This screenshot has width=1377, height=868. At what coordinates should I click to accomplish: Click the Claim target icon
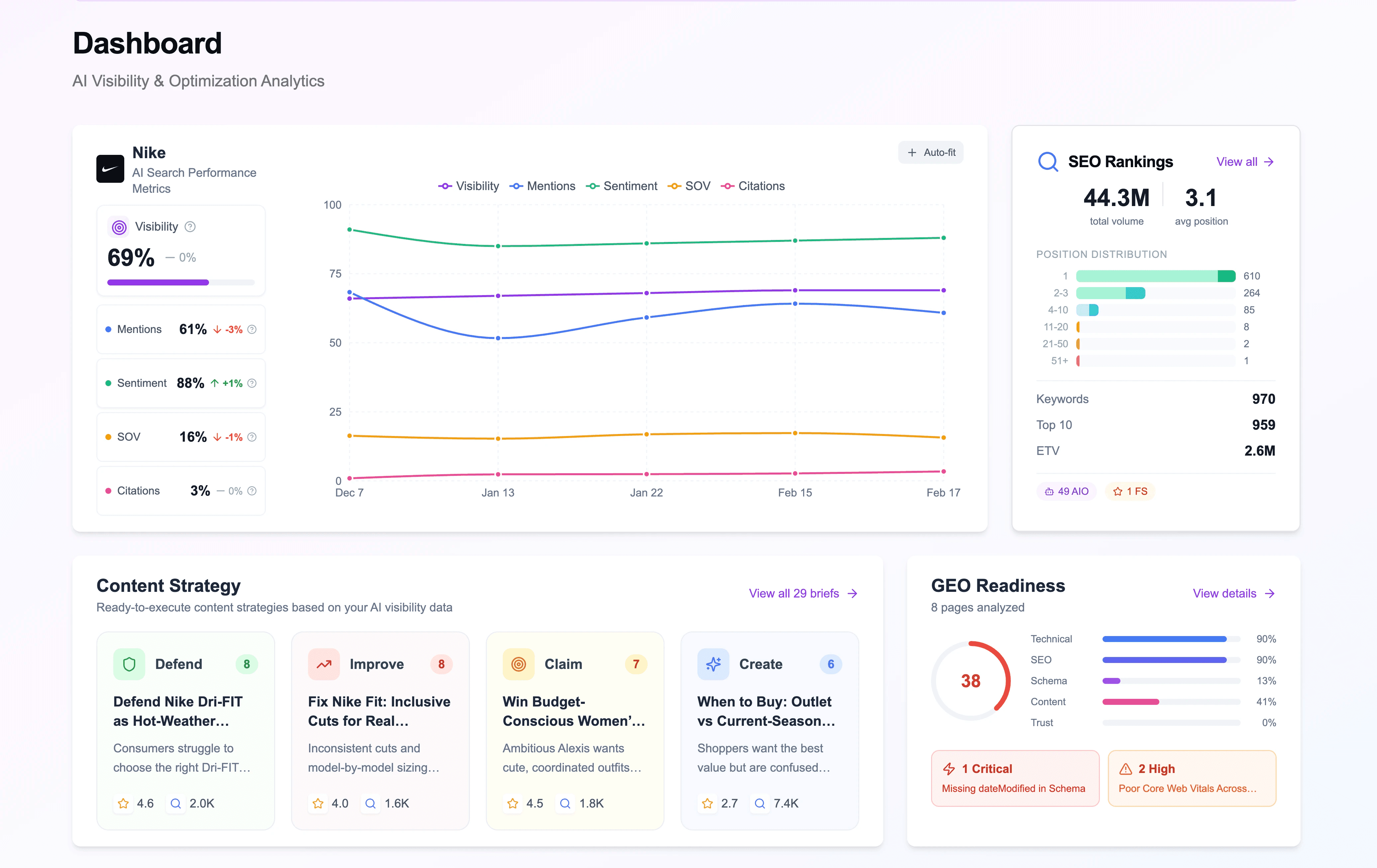(518, 664)
